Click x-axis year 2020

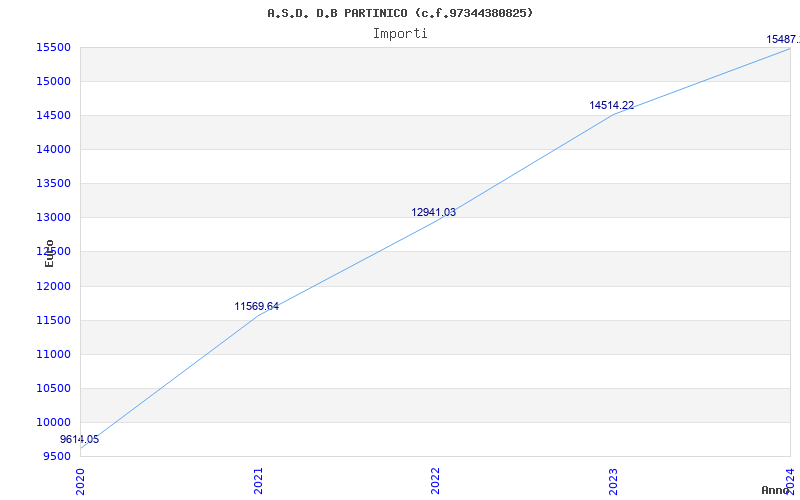pos(80,481)
